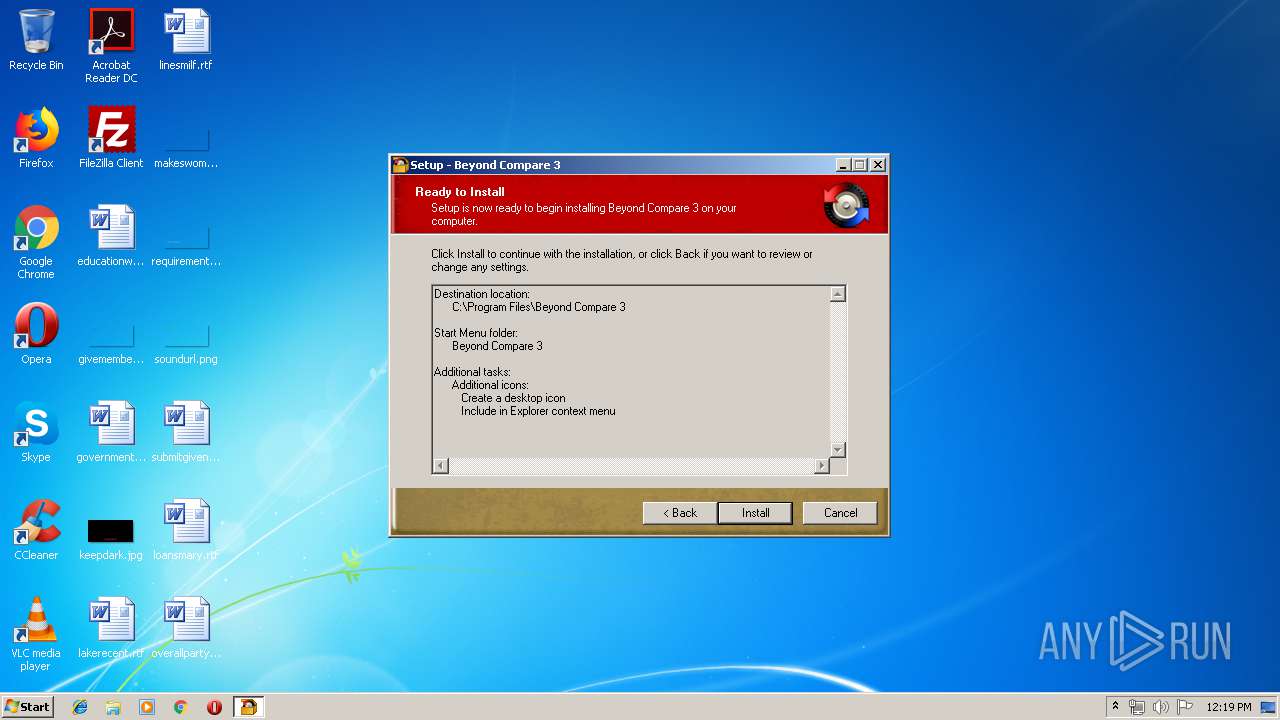Click the 12:19 PM clock
This screenshot has width=1280, height=720.
(1229, 707)
